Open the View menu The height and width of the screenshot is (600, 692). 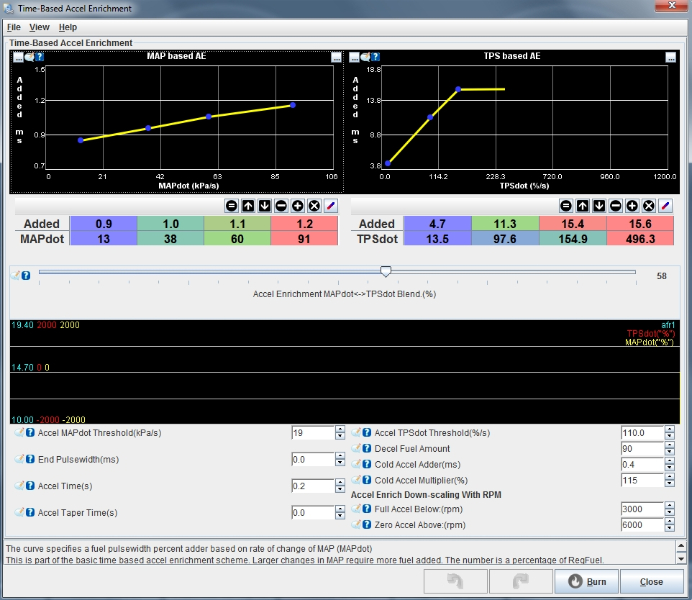point(39,27)
